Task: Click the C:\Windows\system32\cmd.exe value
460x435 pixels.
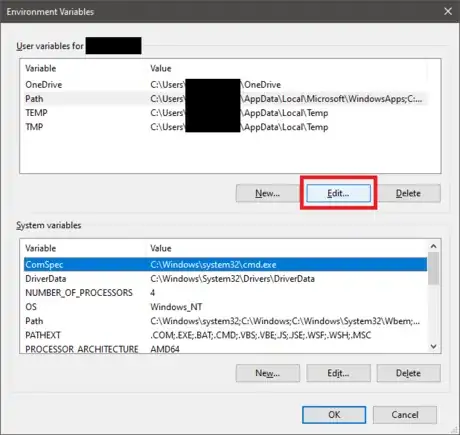Action: (213, 265)
